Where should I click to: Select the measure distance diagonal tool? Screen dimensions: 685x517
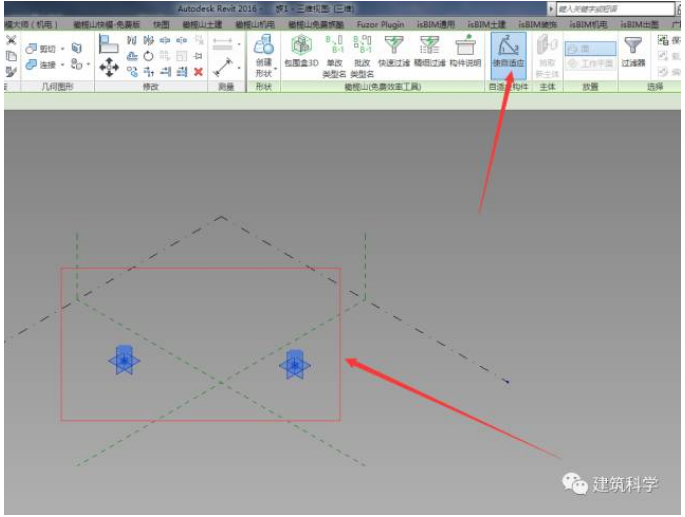tap(224, 67)
